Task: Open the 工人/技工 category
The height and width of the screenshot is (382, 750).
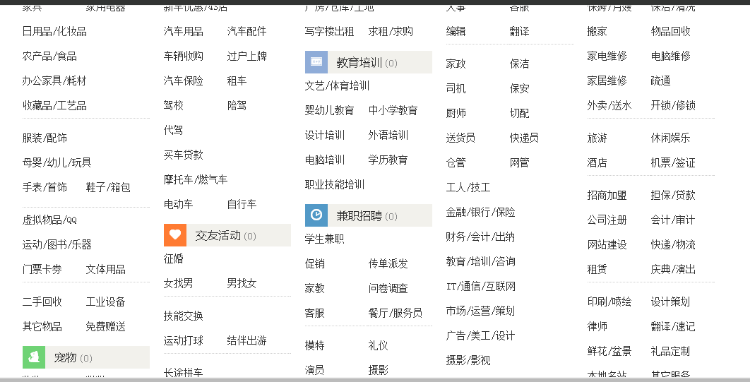Action: click(x=468, y=187)
